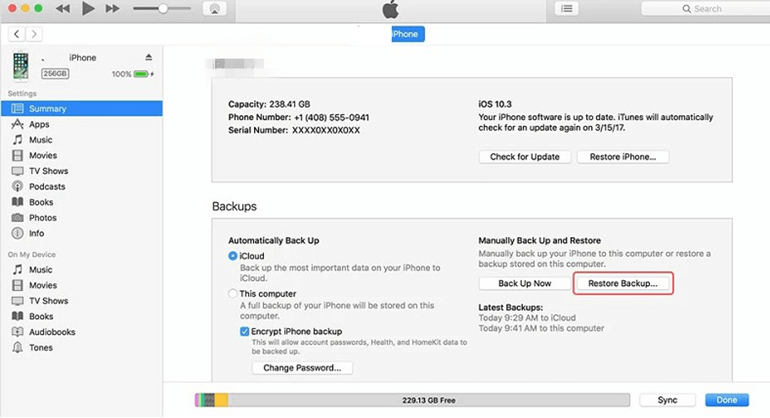Image resolution: width=770 pixels, height=418 pixels.
Task: Click the iPhone device thumbnail
Action: 21,66
